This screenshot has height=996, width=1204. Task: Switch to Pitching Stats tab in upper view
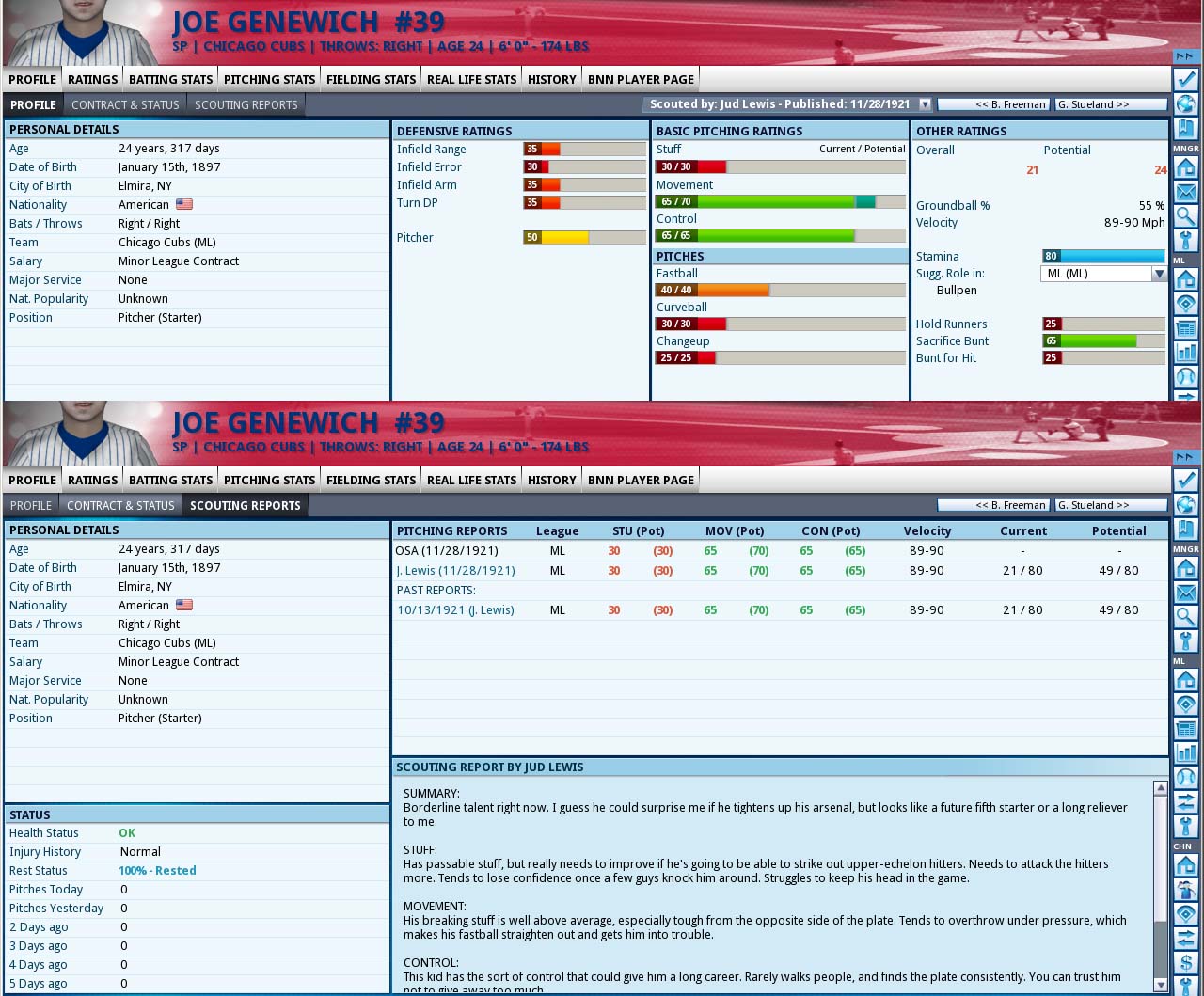tap(269, 79)
